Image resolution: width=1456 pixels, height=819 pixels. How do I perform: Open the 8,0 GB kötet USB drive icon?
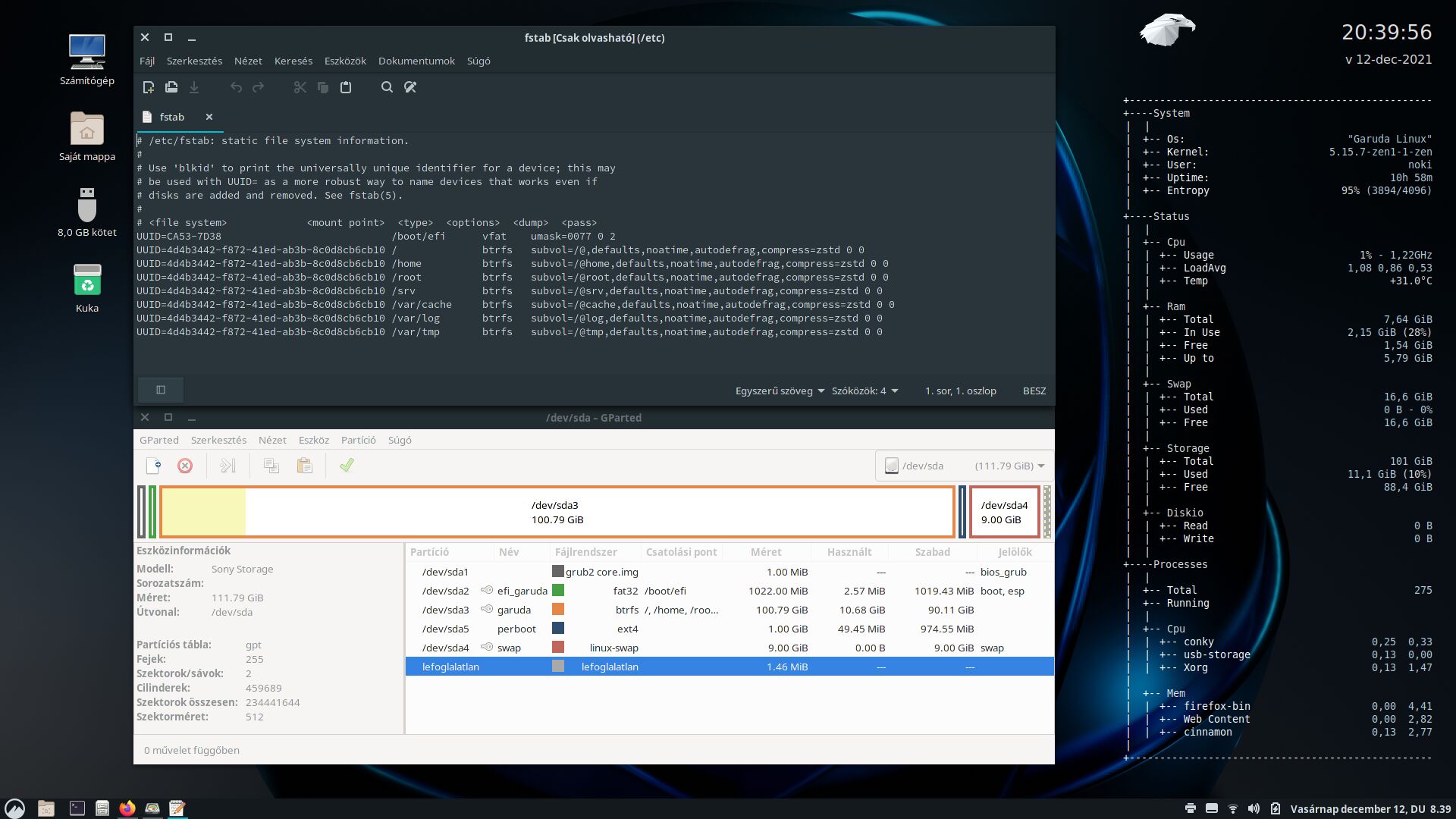87,212
